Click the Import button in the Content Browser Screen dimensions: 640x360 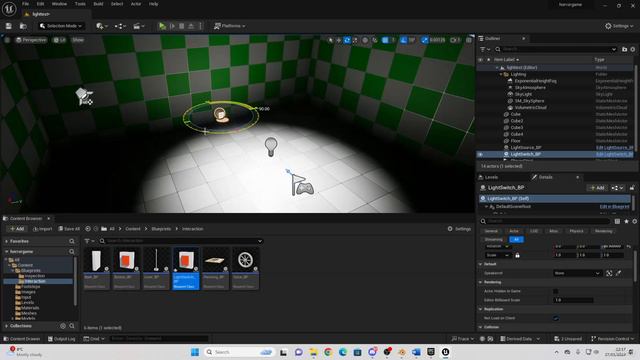click(x=42, y=229)
